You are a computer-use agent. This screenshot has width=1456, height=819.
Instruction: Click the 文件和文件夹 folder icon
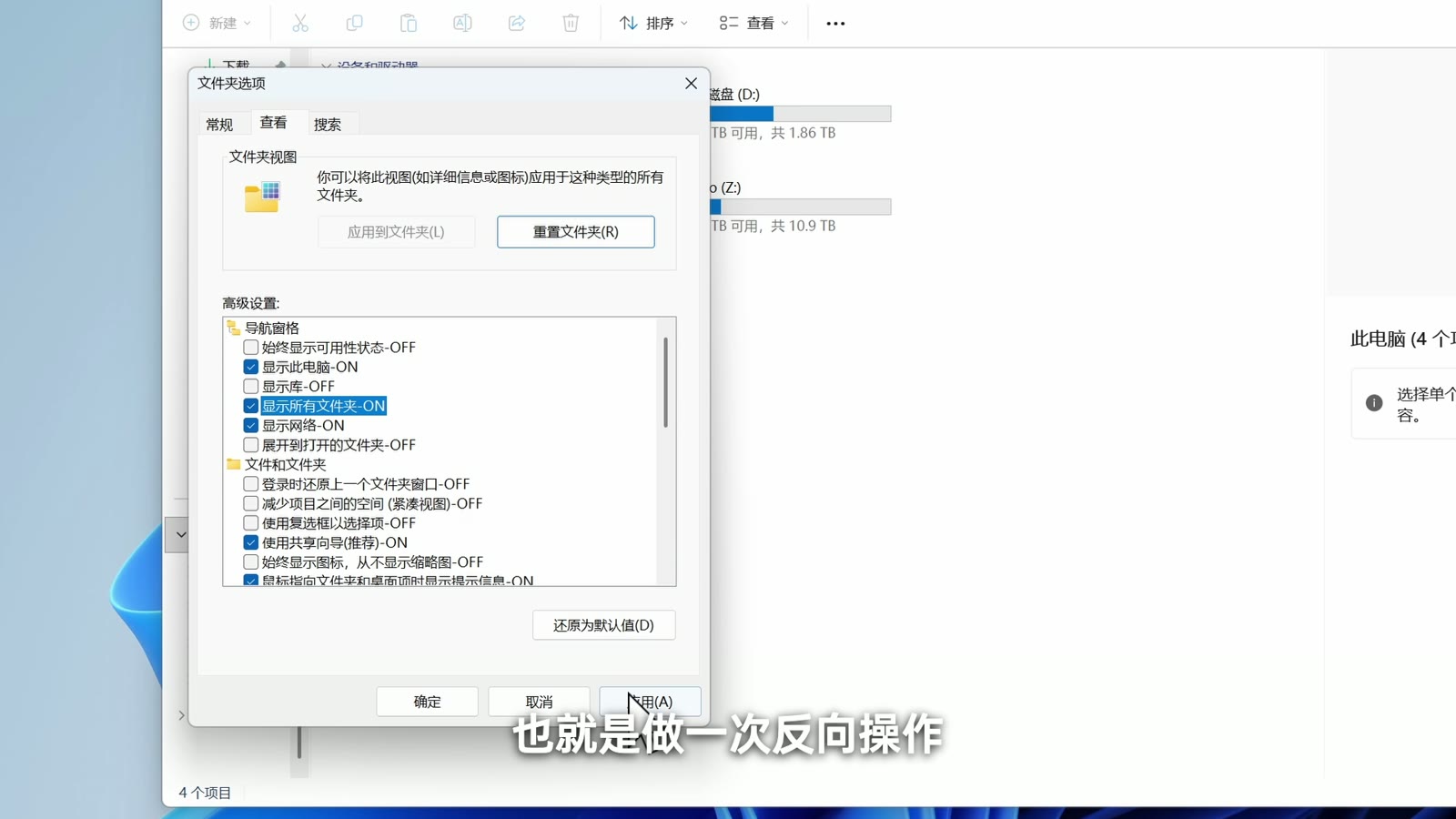234,464
